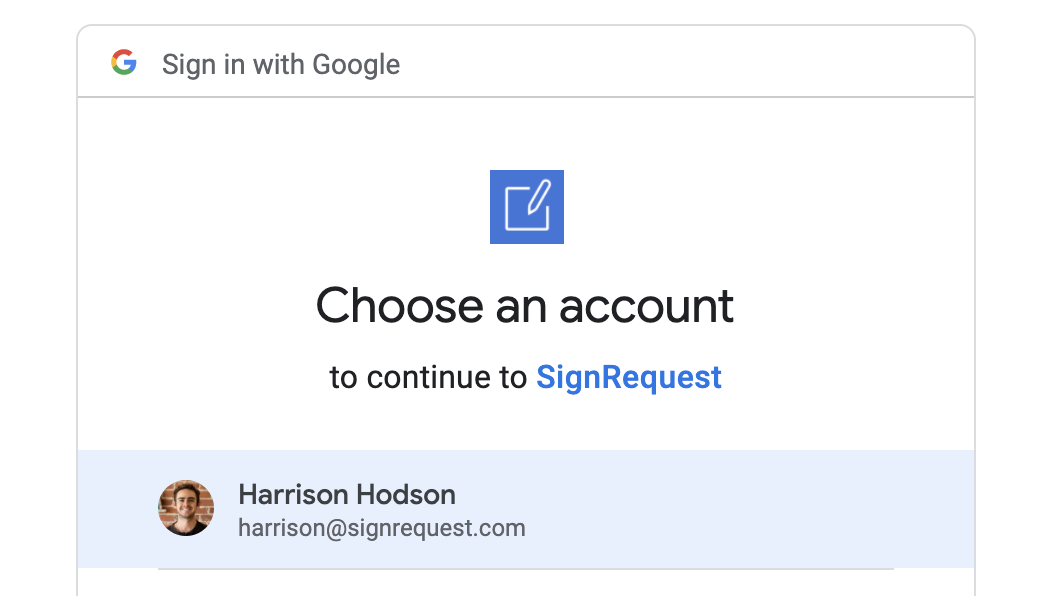Click the "Harrison Hodson" name label

pyautogui.click(x=347, y=495)
